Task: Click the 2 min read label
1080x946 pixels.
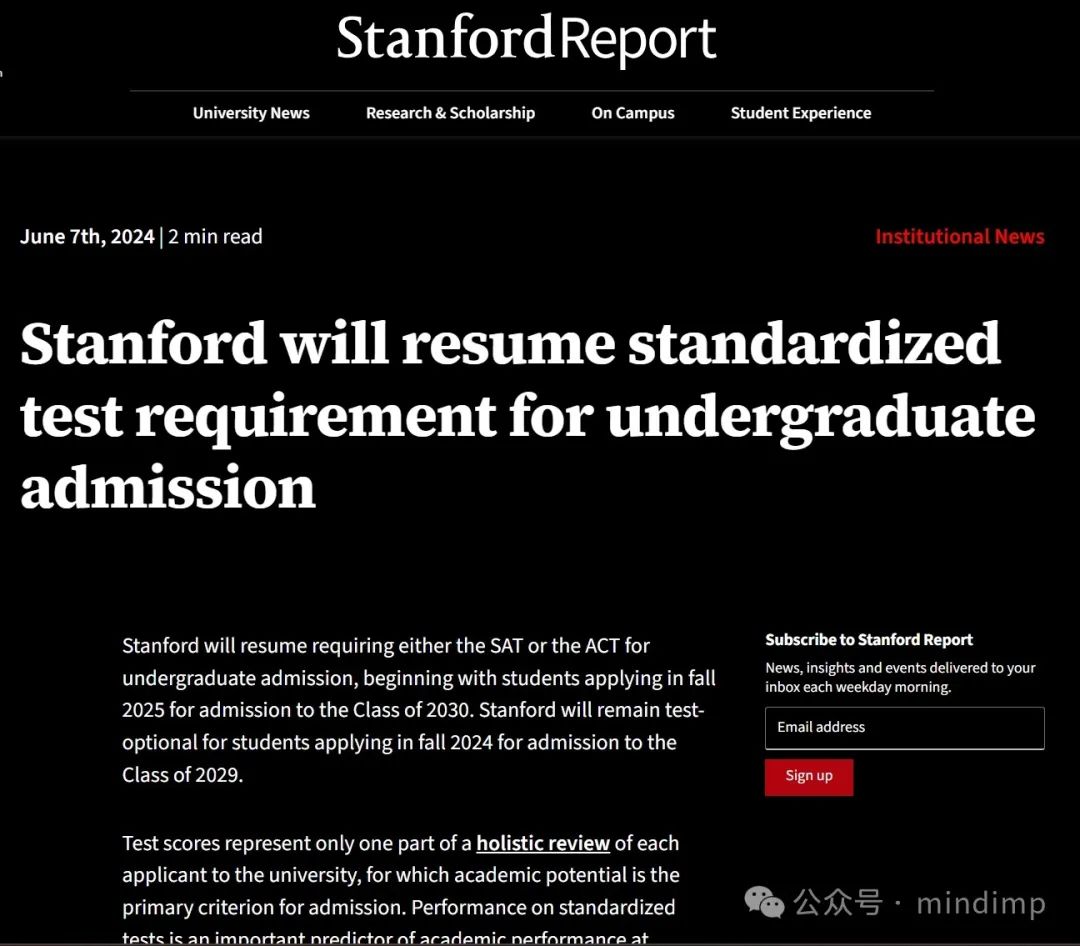Action: 215,236
